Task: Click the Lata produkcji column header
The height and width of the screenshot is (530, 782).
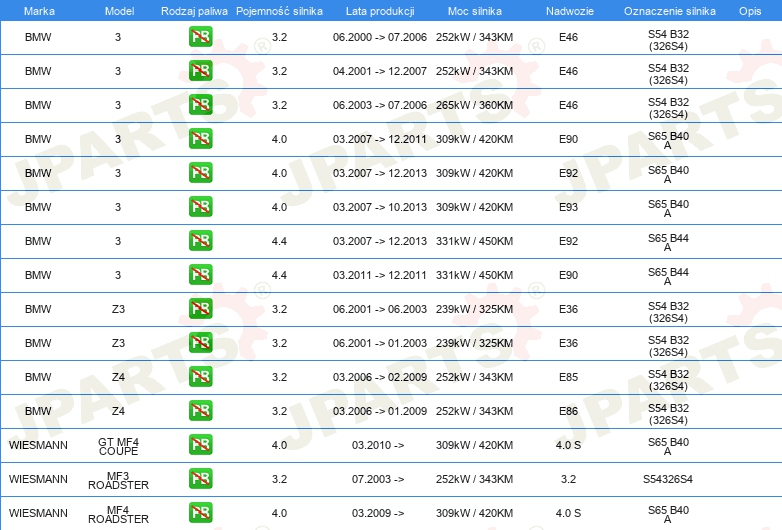Action: point(380,11)
